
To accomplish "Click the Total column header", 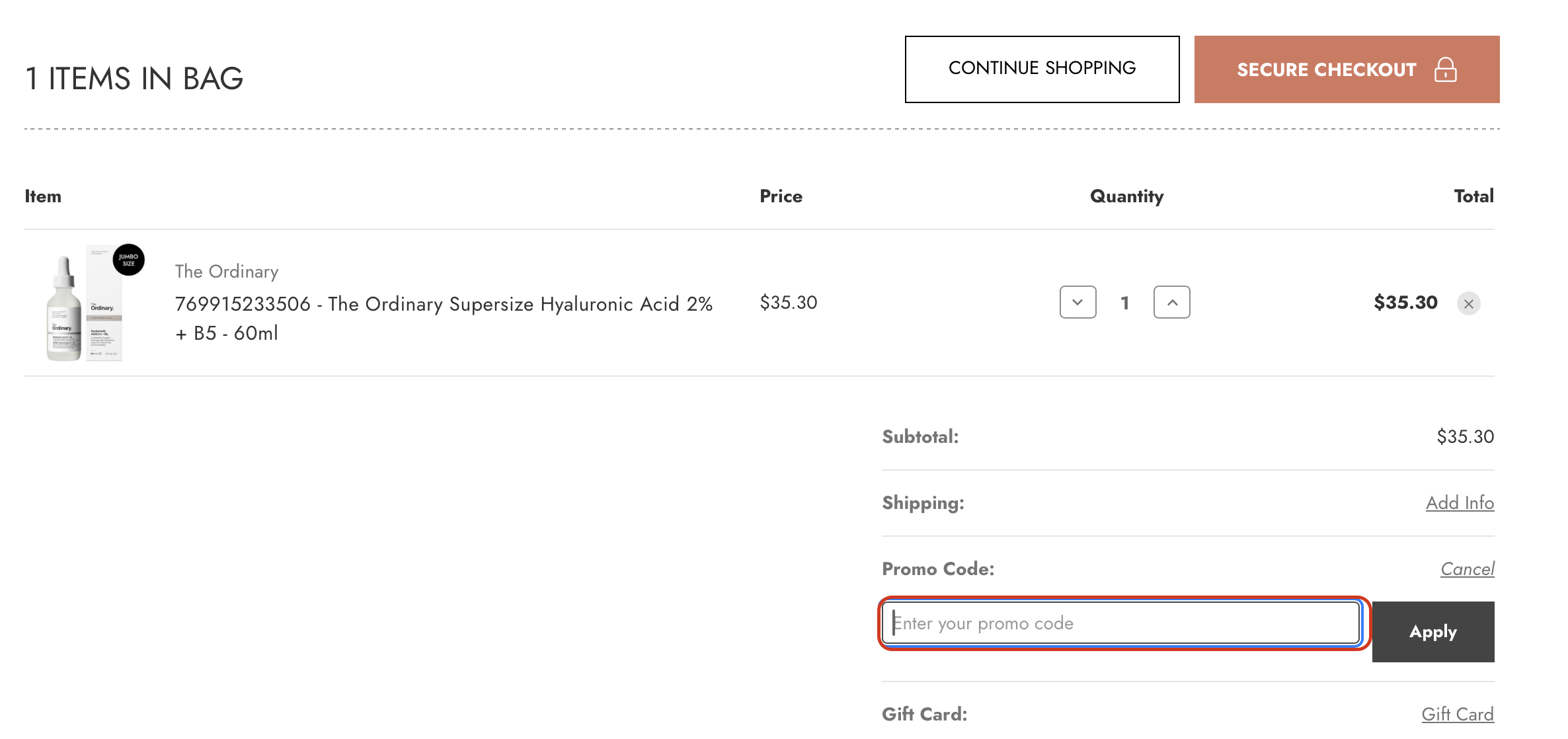I will 1473,196.
